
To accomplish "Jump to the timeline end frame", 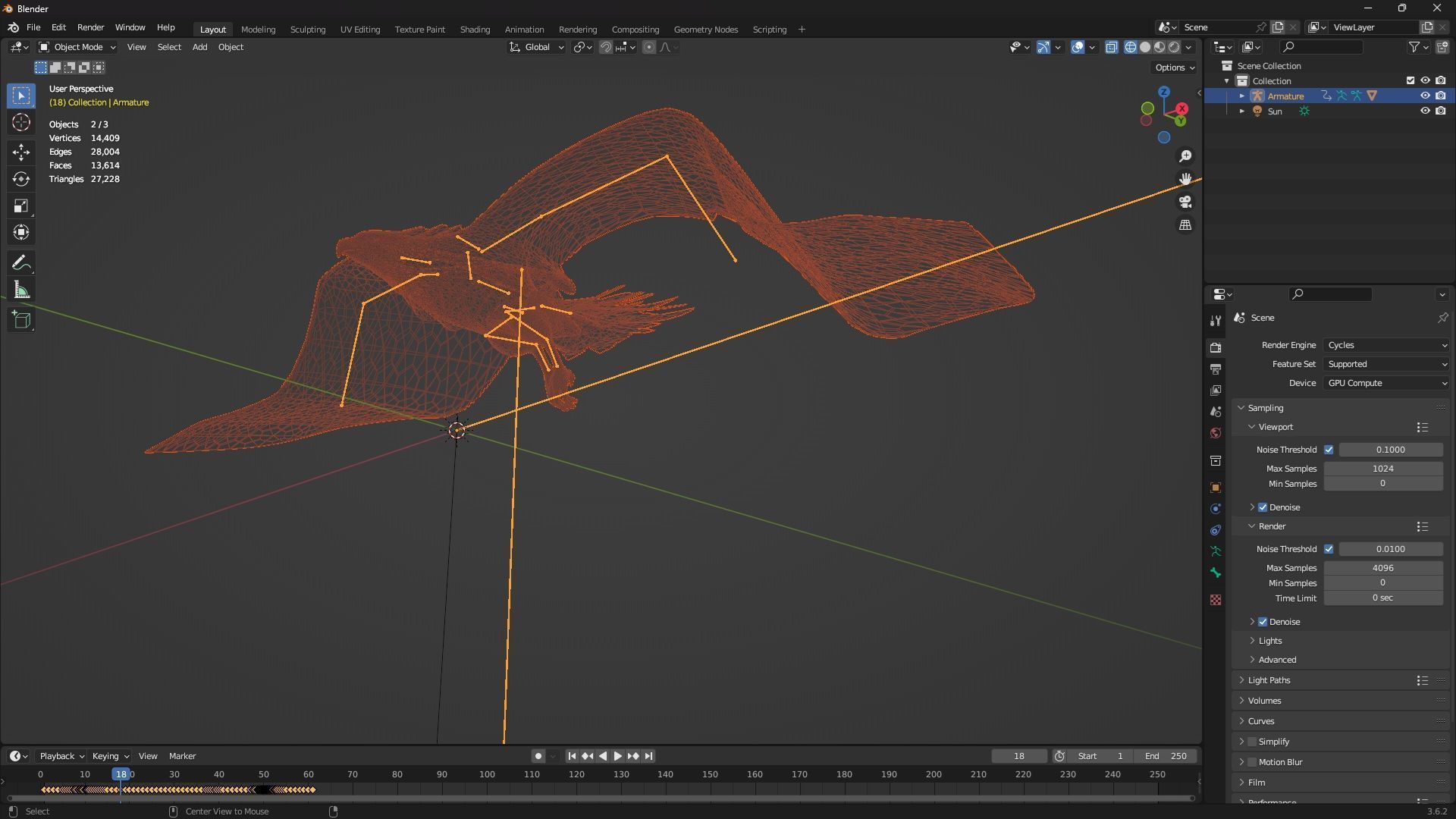I will pos(648,756).
